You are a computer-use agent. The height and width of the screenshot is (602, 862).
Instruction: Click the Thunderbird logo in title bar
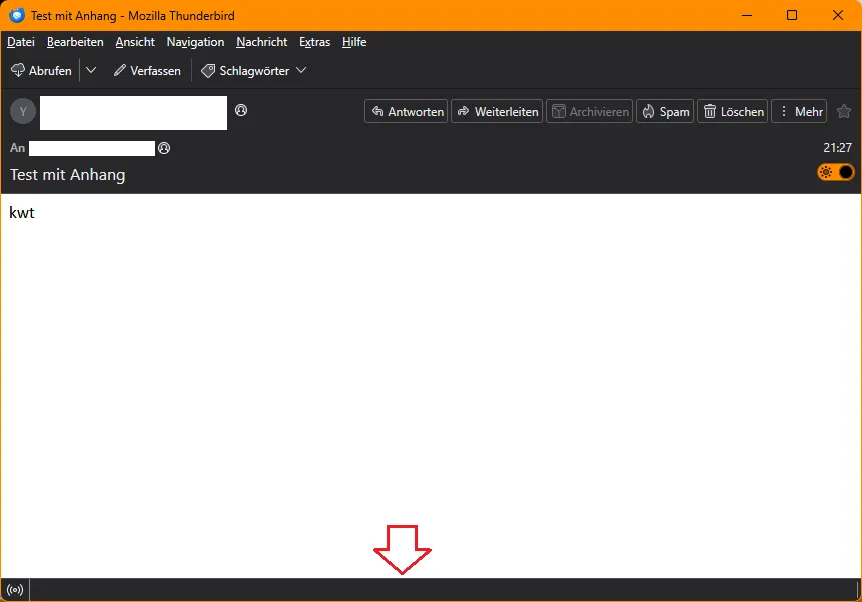[x=17, y=15]
